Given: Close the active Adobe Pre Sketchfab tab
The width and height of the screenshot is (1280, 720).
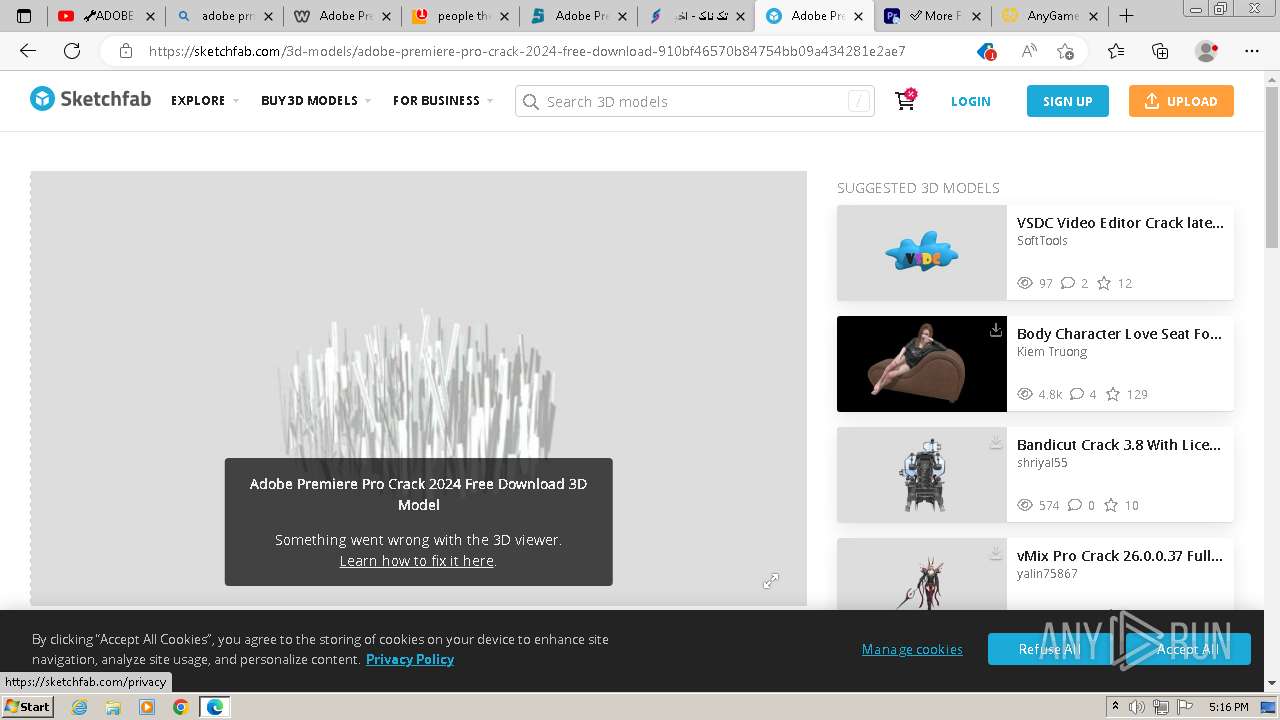Looking at the screenshot, I should coord(859,16).
